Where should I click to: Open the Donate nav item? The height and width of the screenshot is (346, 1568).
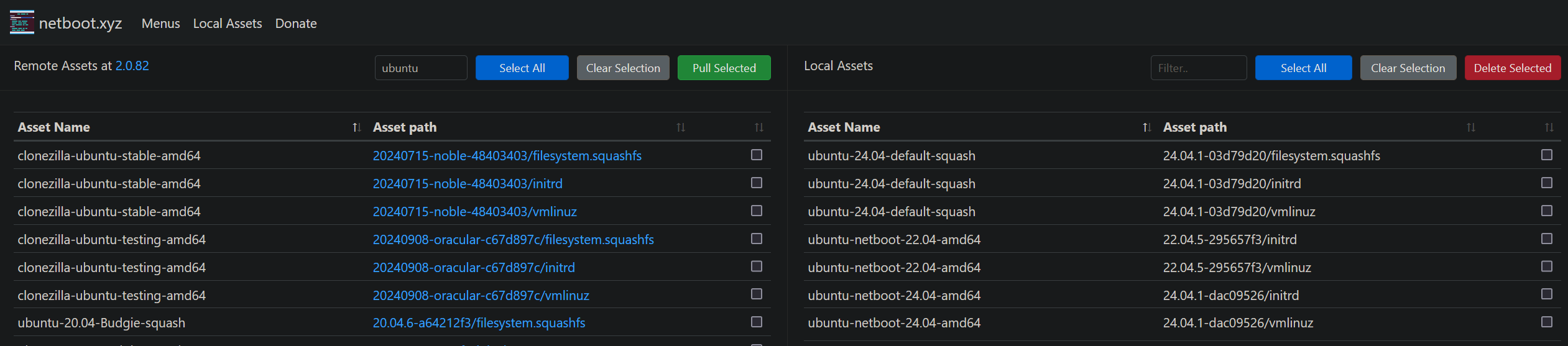point(296,24)
